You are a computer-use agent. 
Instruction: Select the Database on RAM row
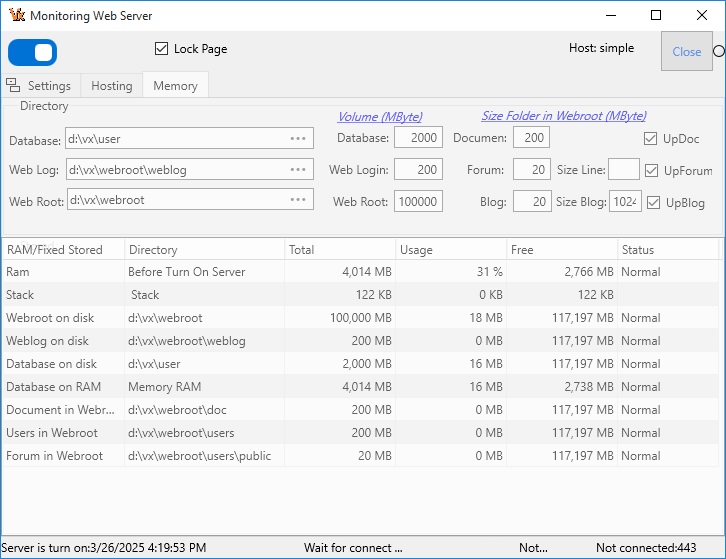(52, 387)
